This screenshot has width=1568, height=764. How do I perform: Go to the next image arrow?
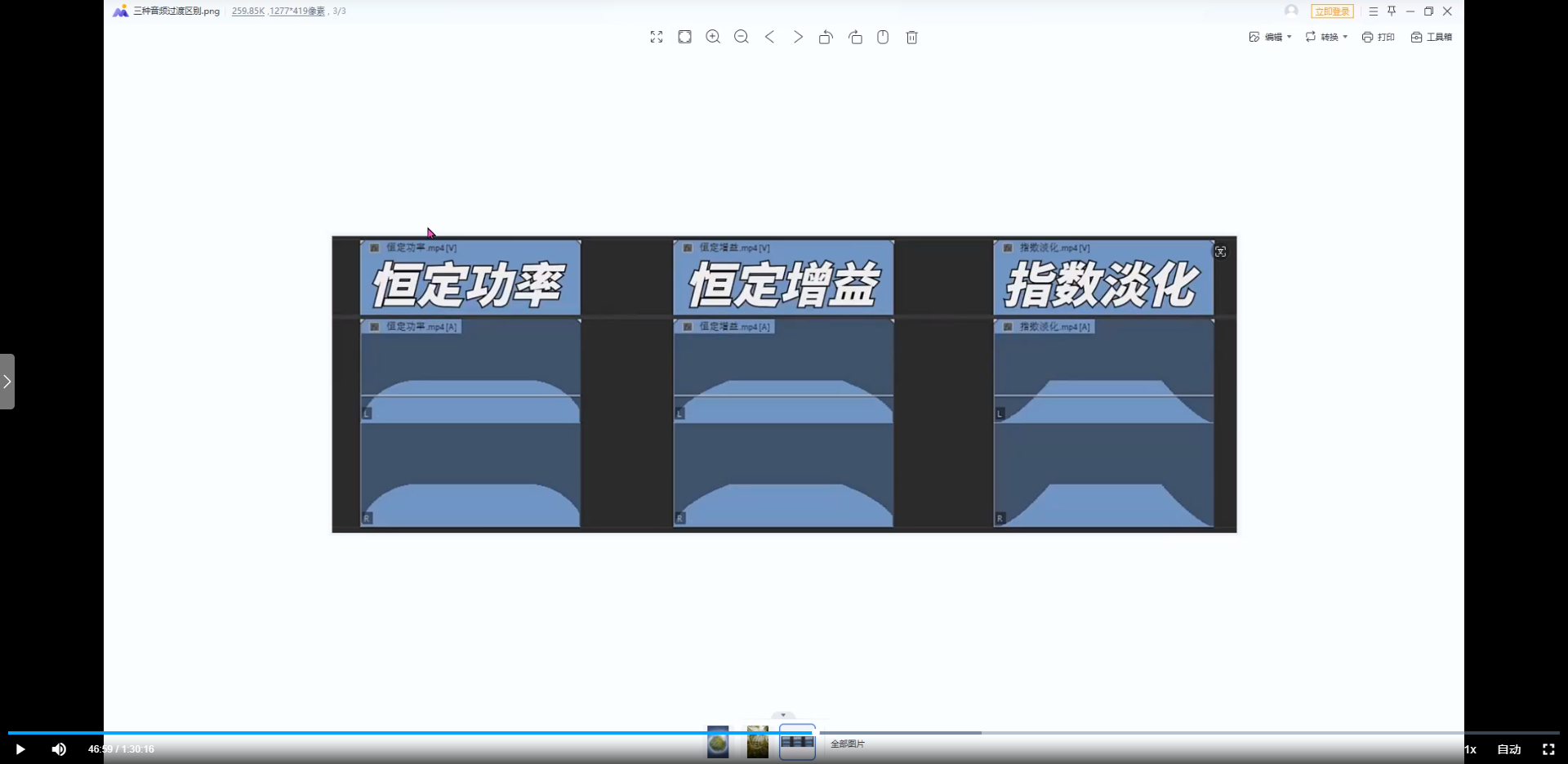(798, 37)
